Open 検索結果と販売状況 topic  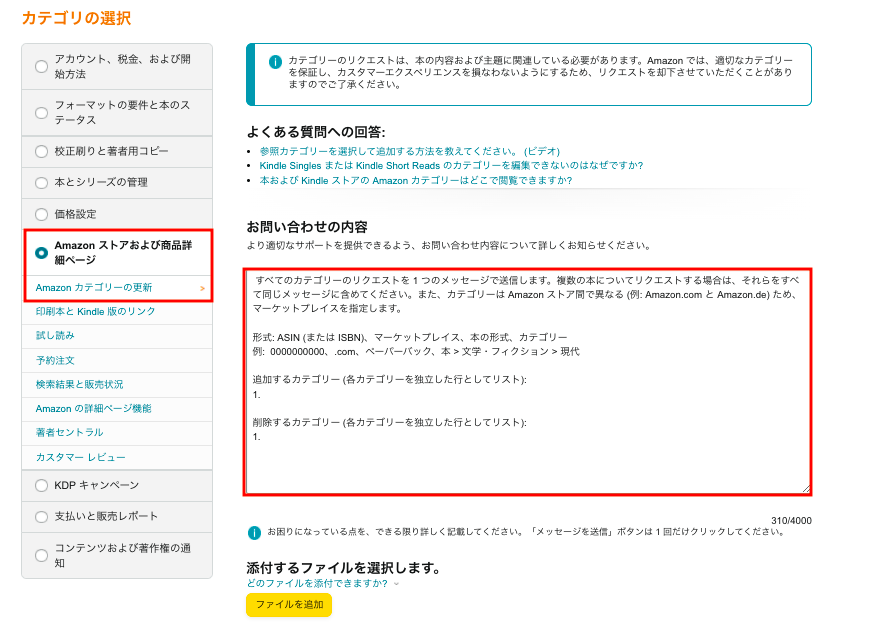pos(80,384)
